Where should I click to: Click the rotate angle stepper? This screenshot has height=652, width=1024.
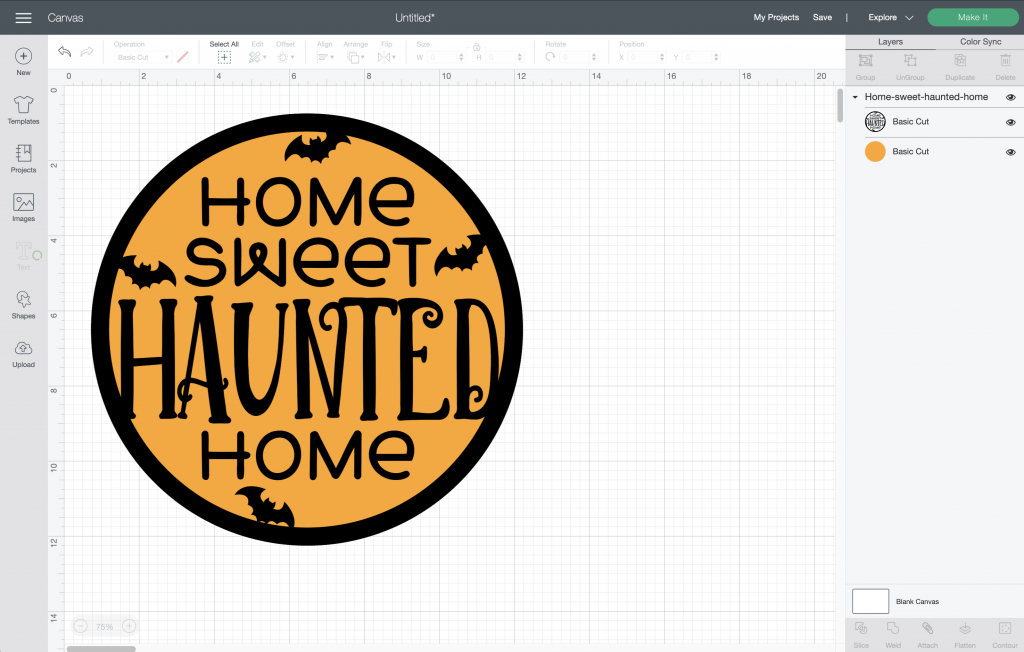594,57
